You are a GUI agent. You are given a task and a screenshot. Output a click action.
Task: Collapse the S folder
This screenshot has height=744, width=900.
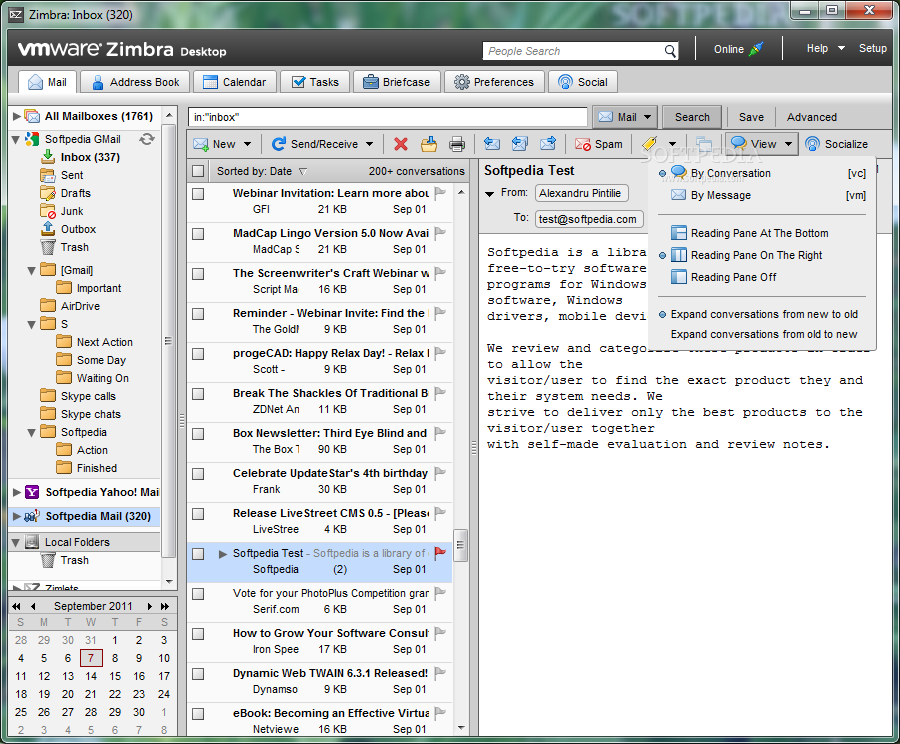tap(32, 324)
